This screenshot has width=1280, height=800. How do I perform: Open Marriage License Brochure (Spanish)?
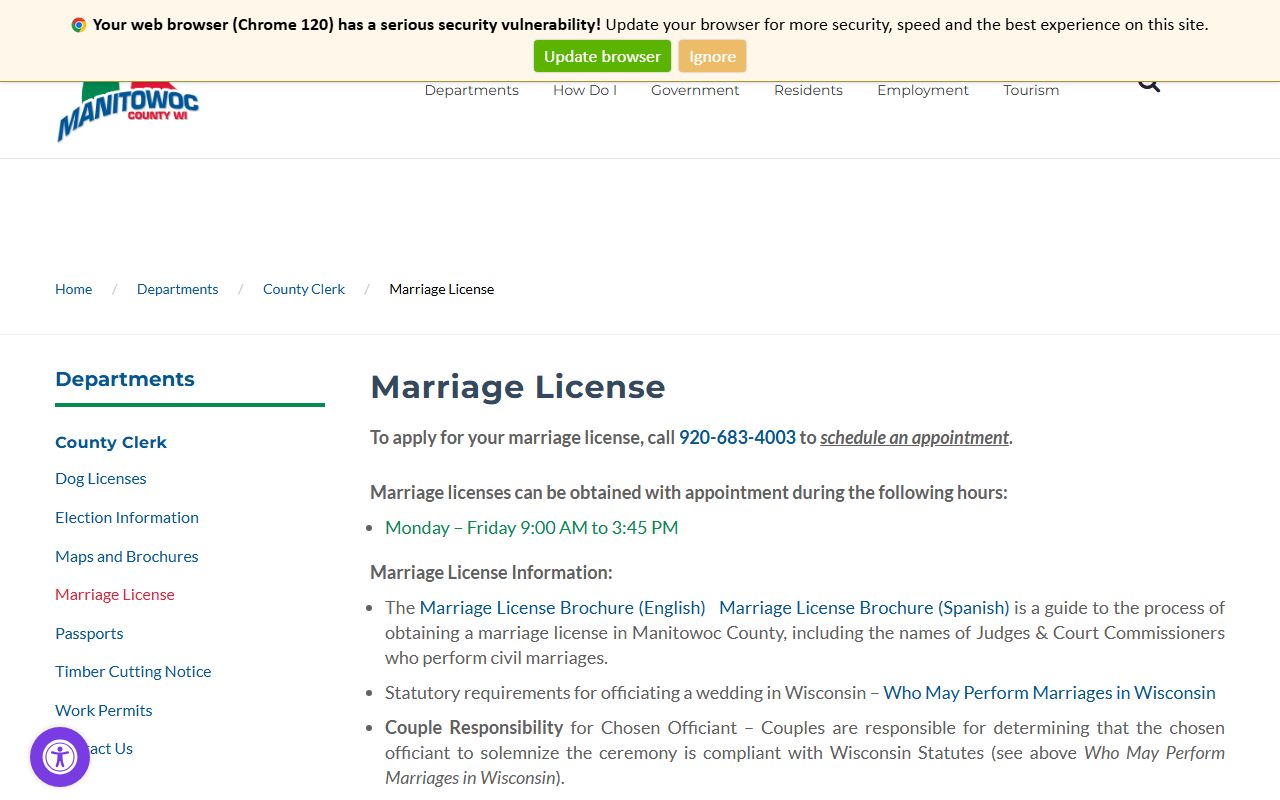(x=864, y=608)
